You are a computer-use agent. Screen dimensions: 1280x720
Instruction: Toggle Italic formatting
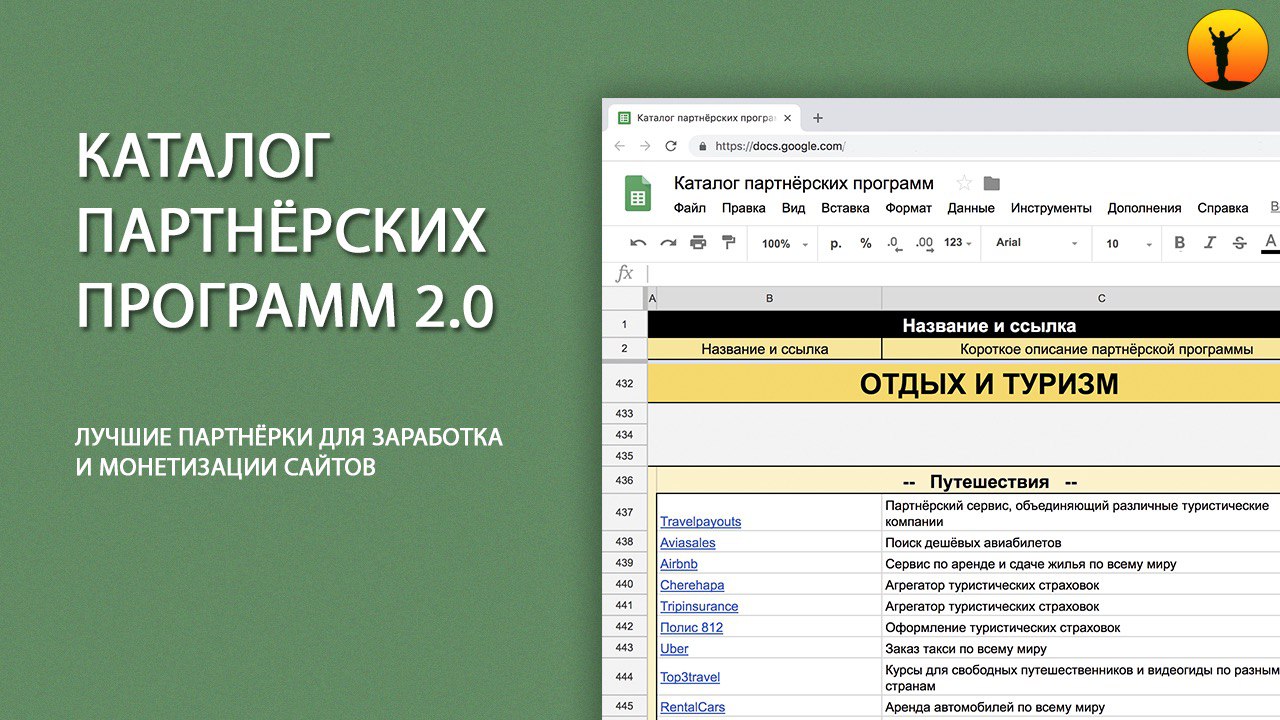pos(1209,242)
